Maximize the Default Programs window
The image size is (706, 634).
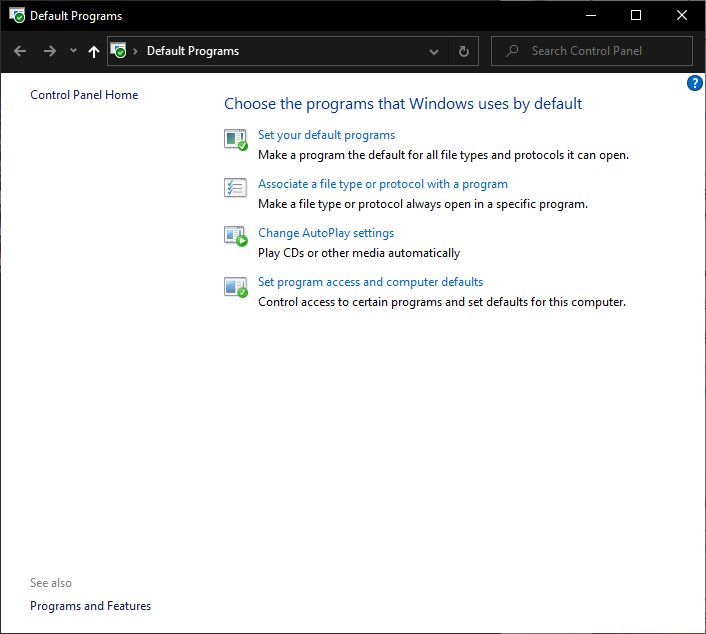[636, 15]
